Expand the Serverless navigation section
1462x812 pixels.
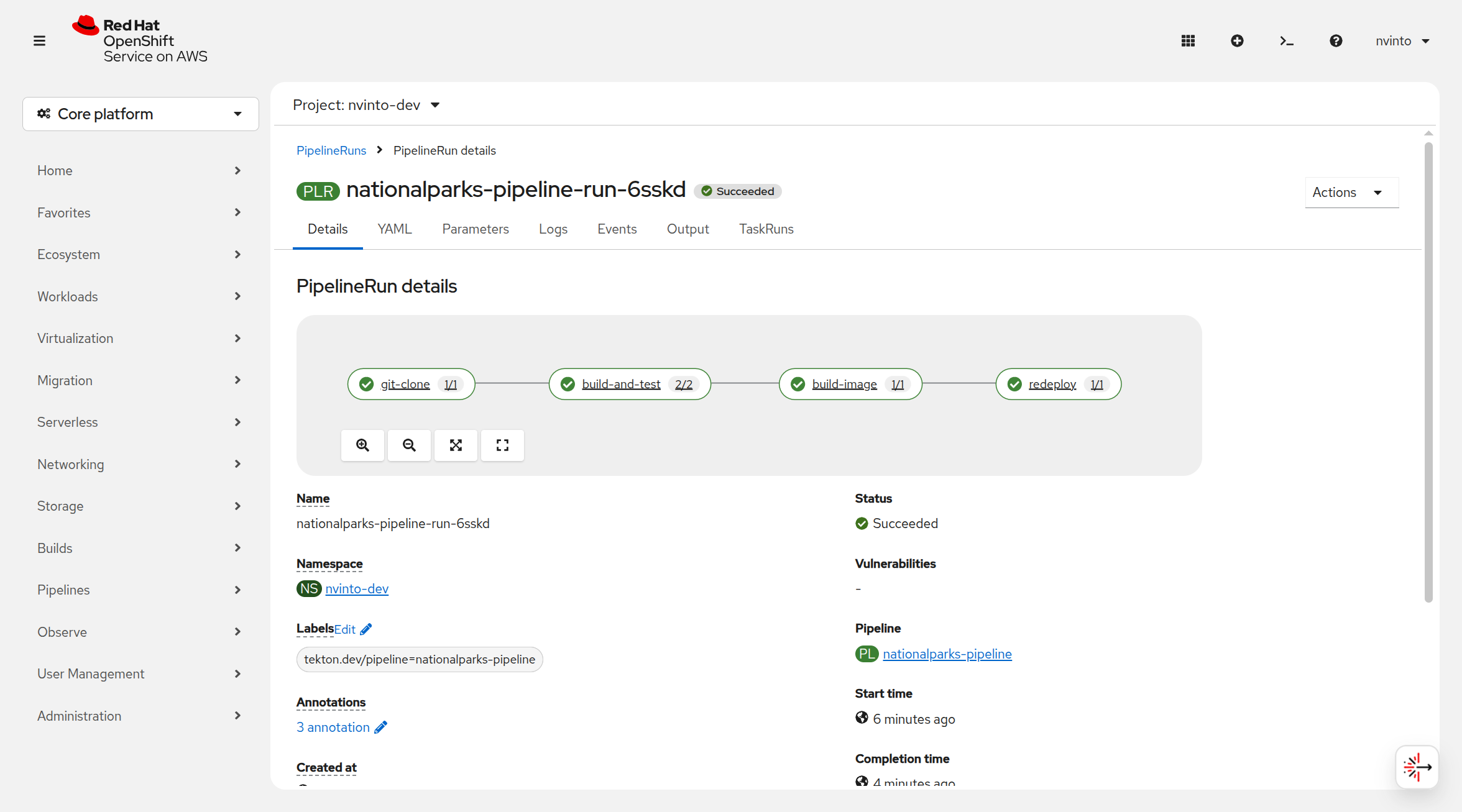(140, 422)
